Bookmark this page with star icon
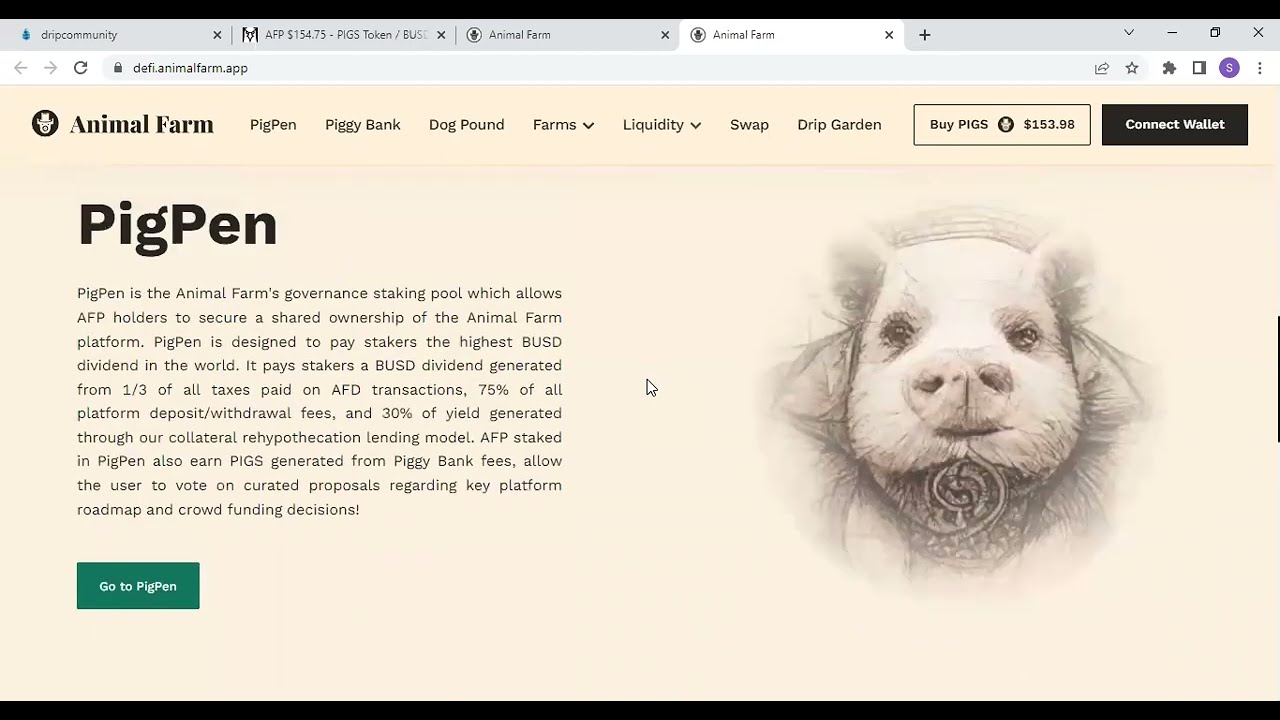The image size is (1280, 720). [x=1132, y=68]
